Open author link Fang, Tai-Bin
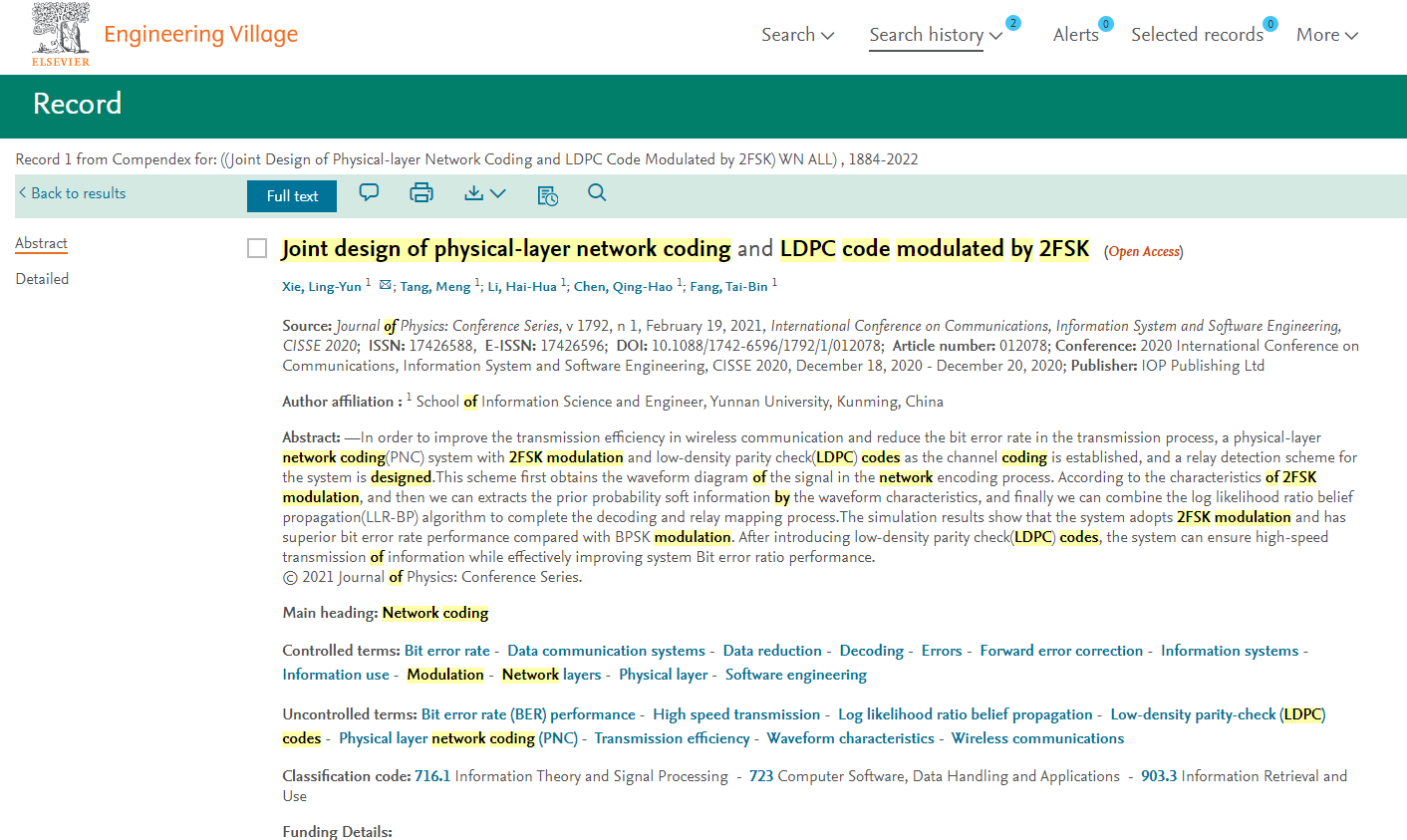Image resolution: width=1407 pixels, height=840 pixels. coord(728,287)
